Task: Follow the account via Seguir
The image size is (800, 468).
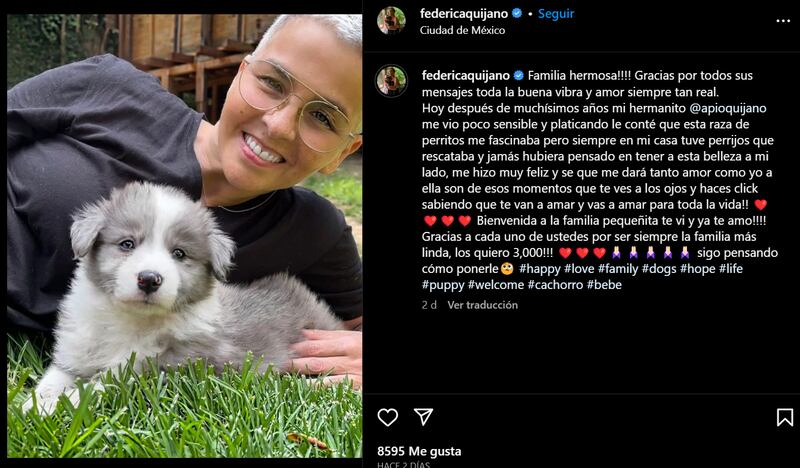Action: click(556, 14)
